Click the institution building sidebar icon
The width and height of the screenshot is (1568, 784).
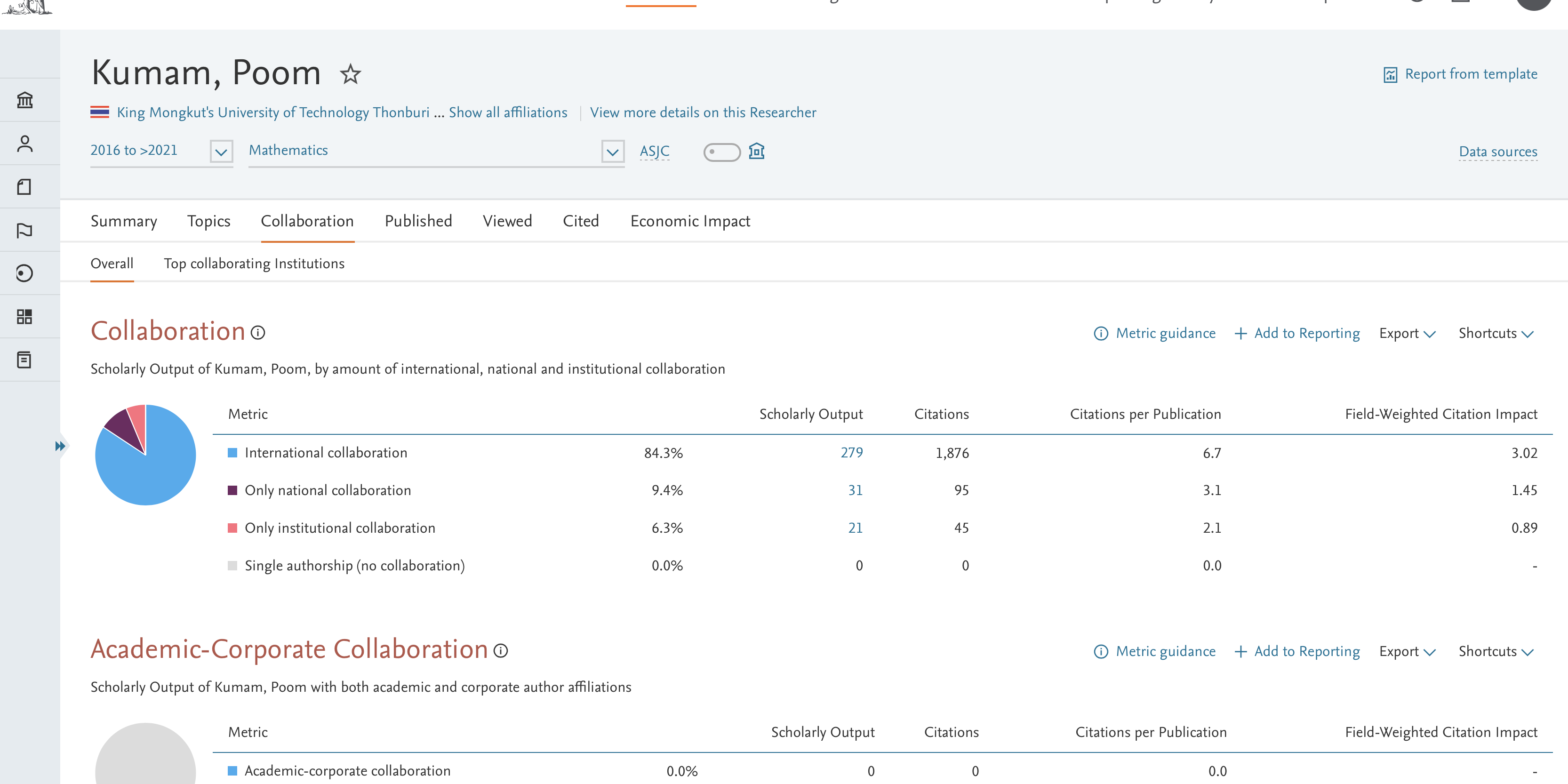click(x=24, y=100)
